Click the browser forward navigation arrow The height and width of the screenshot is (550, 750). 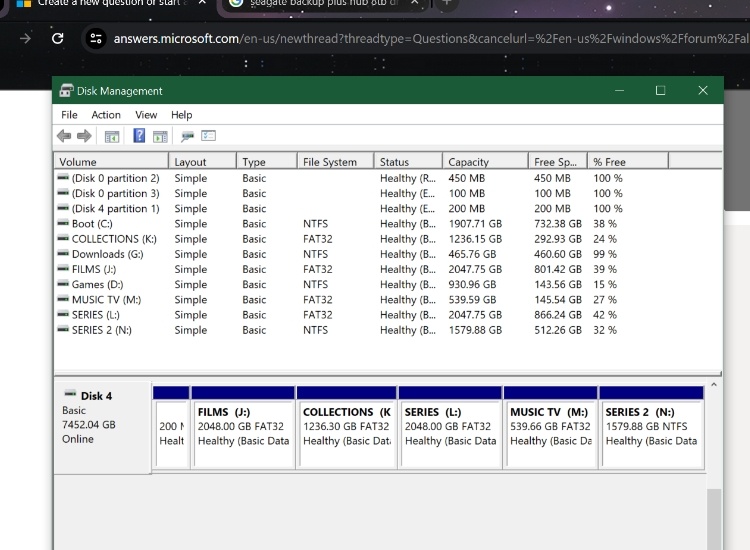pyautogui.click(x=25, y=38)
